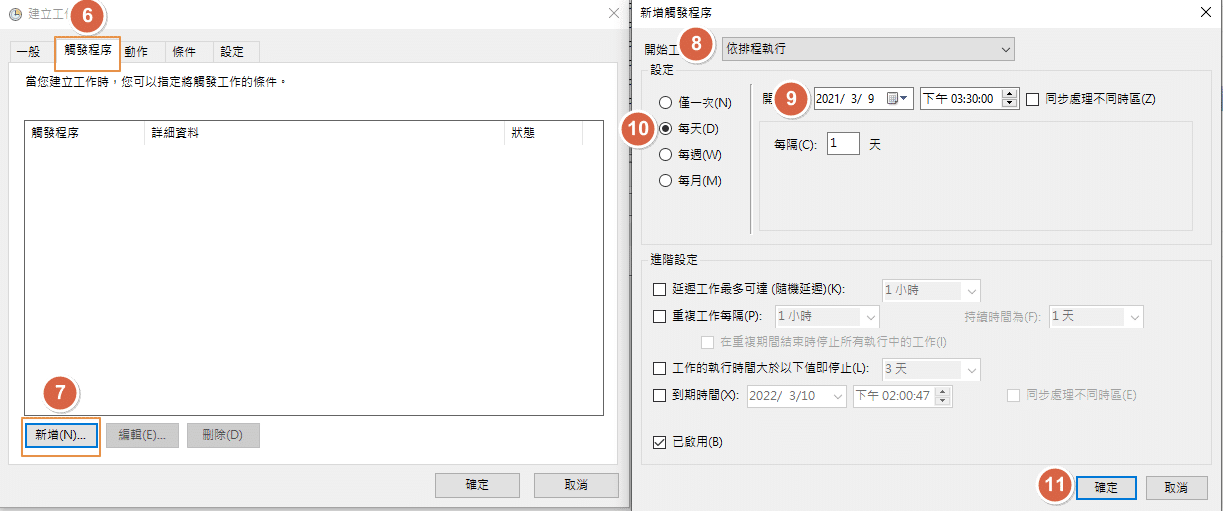Cancel the new trigger dialog

pyautogui.click(x=1176, y=487)
